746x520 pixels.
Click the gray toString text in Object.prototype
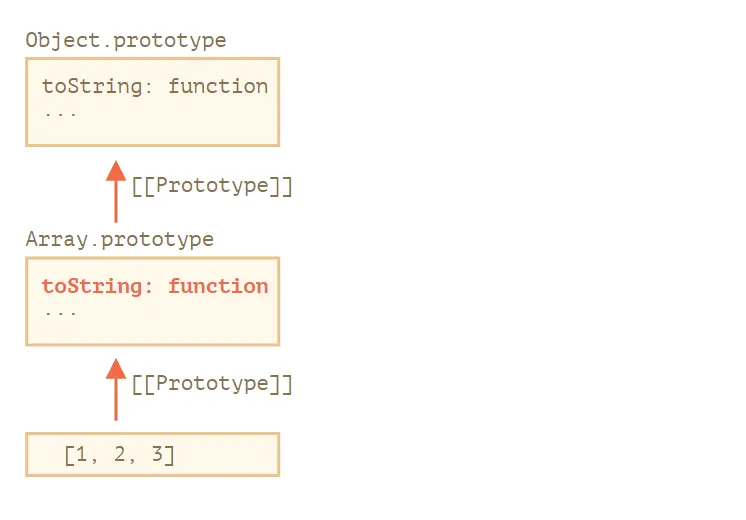click(x=97, y=87)
